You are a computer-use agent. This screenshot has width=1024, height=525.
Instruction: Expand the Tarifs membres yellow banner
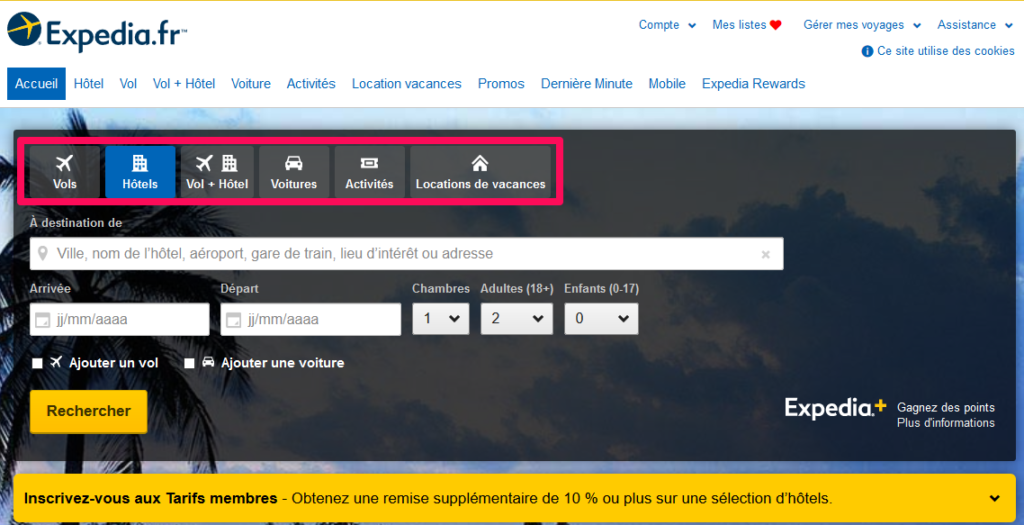(x=994, y=498)
